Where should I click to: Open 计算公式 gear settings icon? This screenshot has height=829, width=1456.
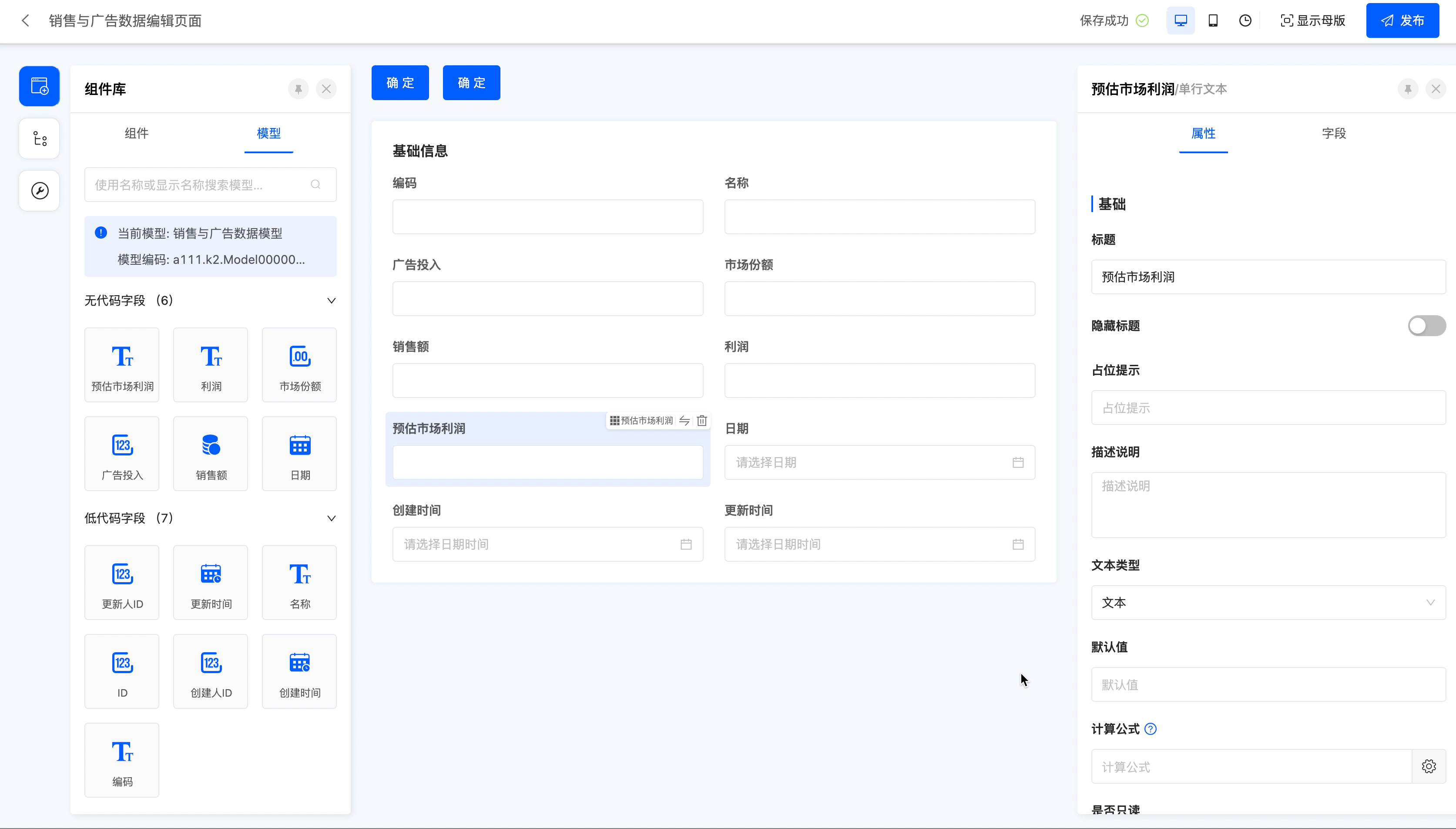pyautogui.click(x=1428, y=766)
